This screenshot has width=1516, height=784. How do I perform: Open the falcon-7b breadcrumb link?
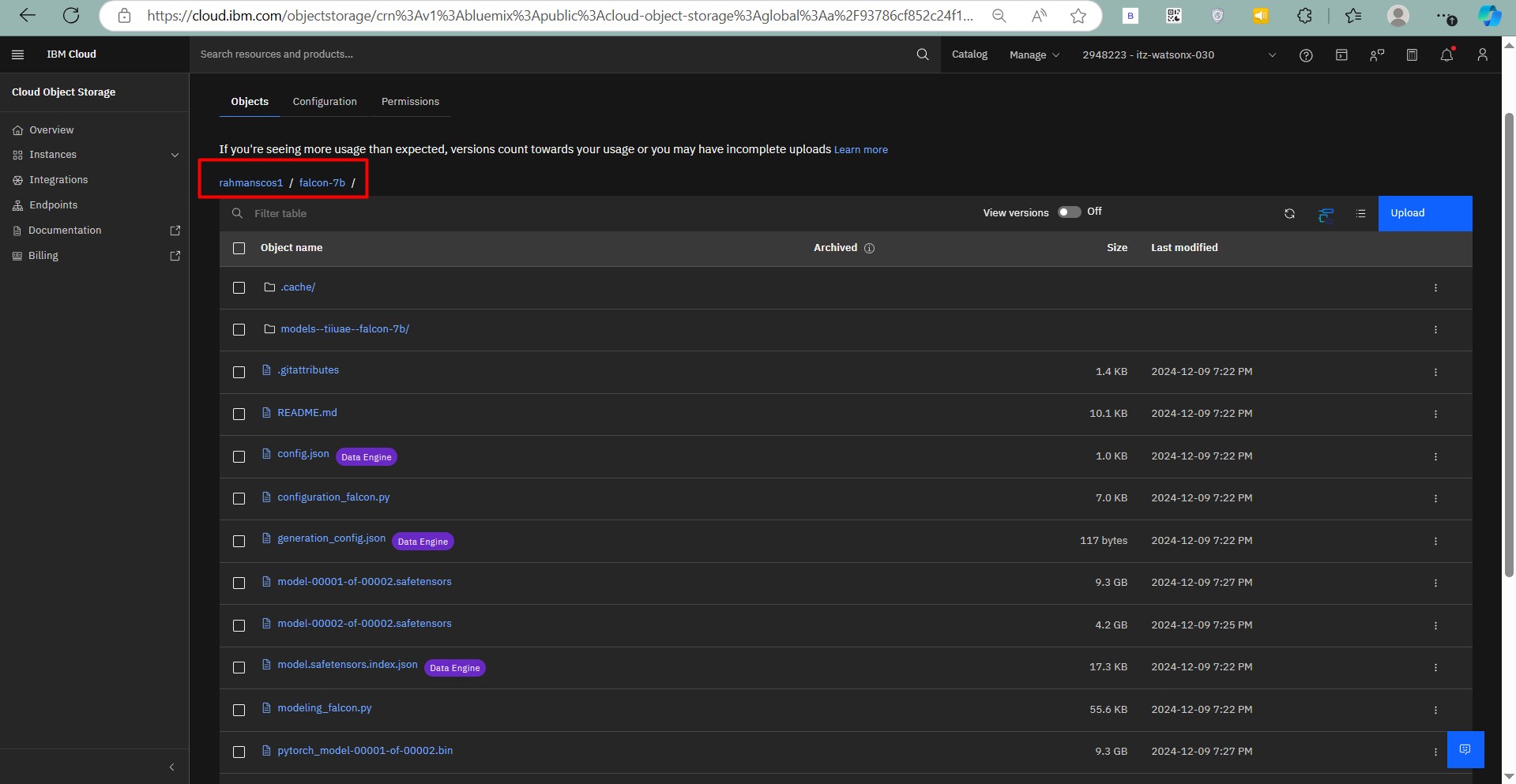(x=322, y=183)
